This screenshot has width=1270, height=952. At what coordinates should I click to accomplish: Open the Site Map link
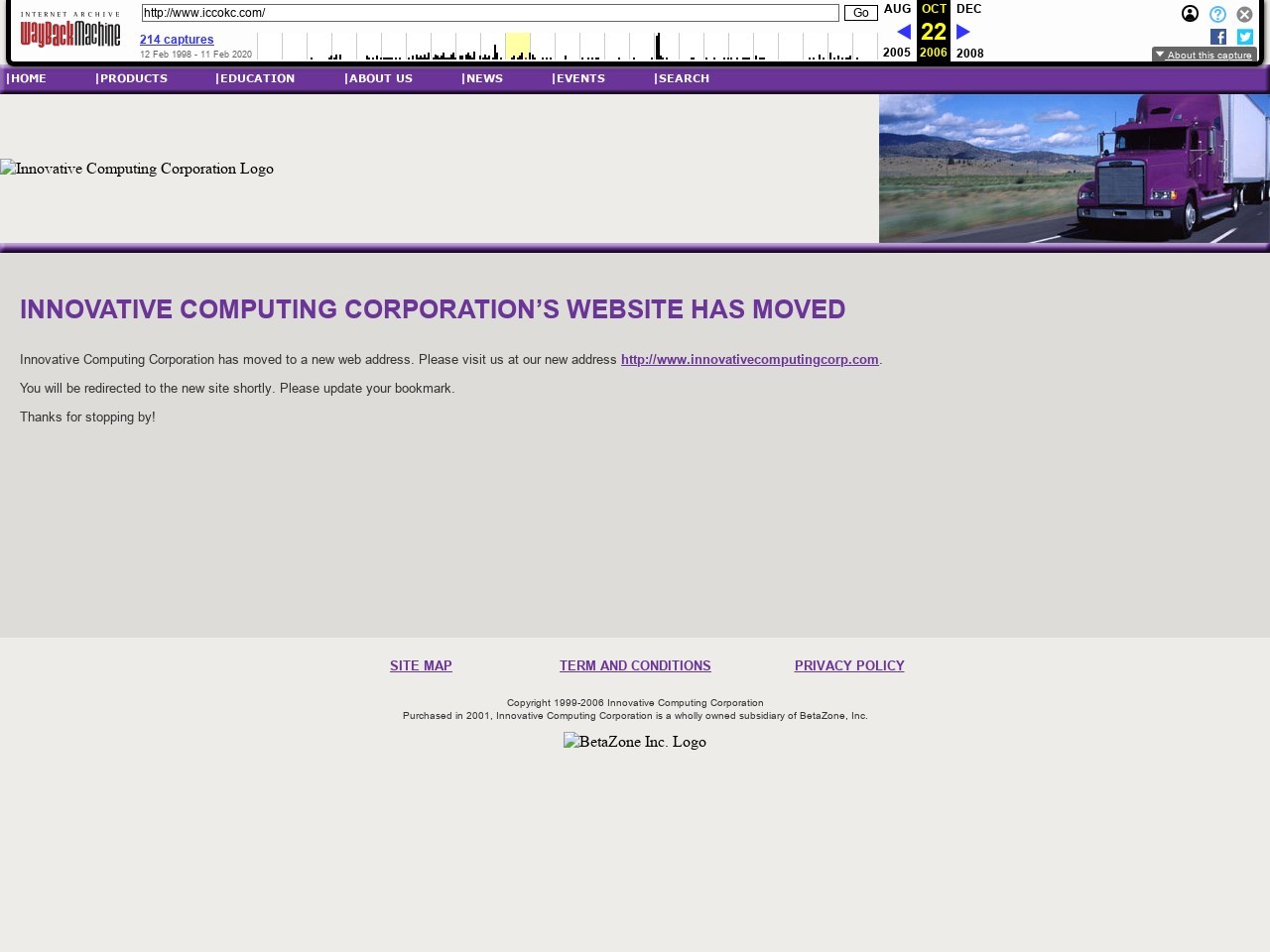click(x=421, y=666)
